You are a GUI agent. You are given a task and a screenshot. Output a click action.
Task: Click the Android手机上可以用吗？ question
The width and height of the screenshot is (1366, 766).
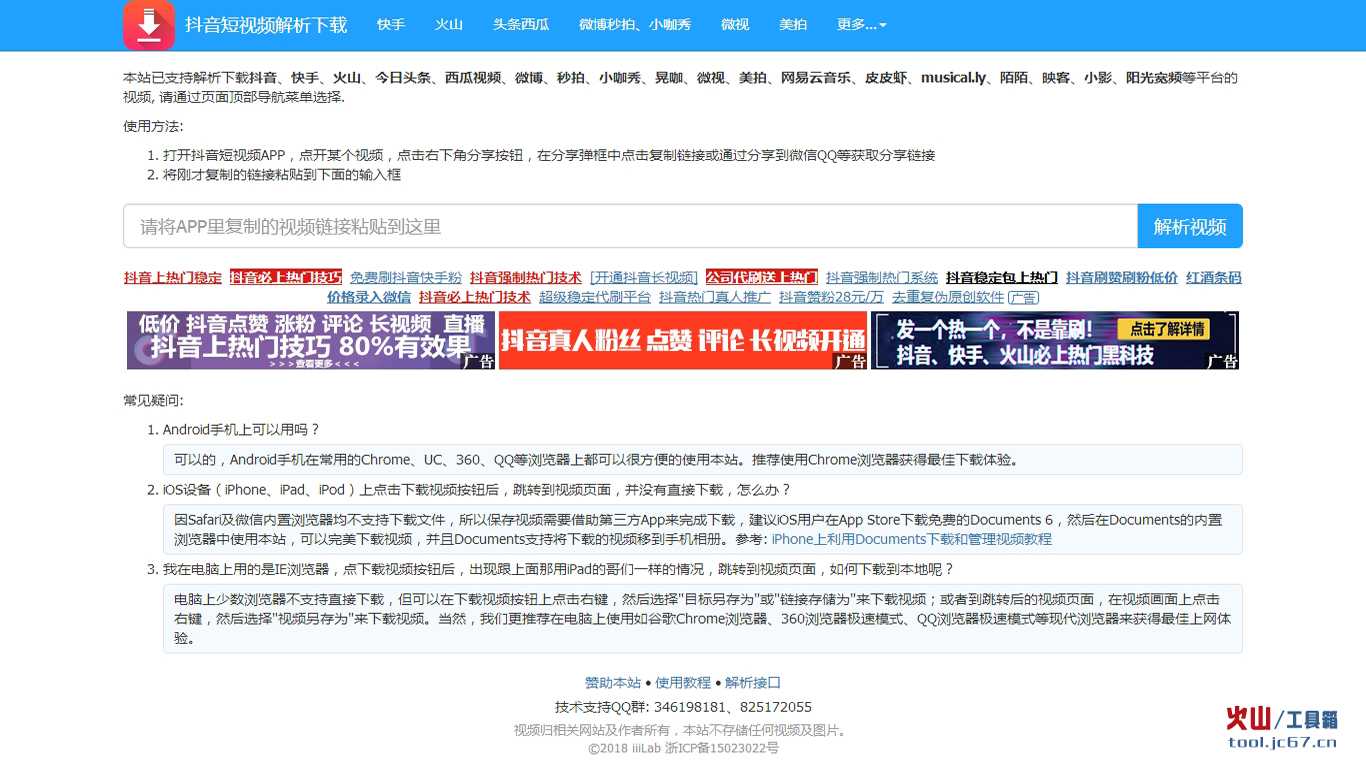tap(241, 430)
